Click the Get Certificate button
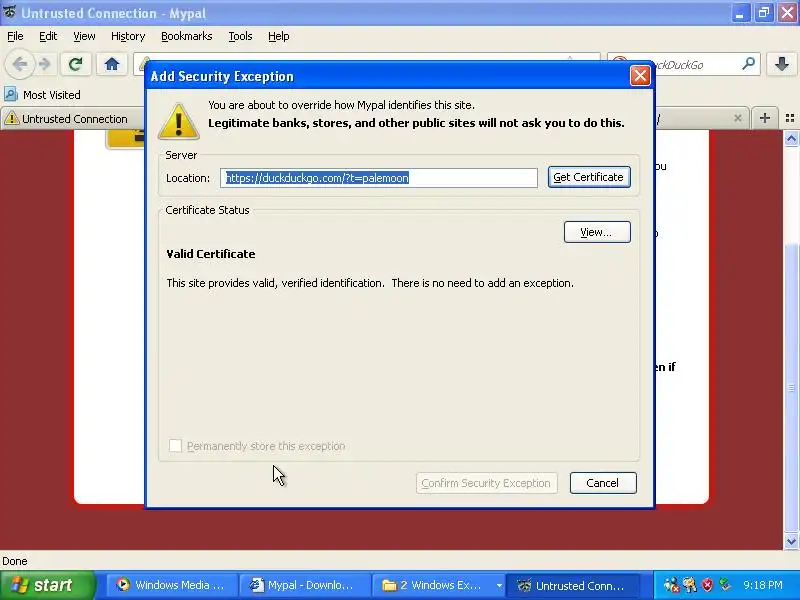This screenshot has width=800, height=600. point(589,177)
